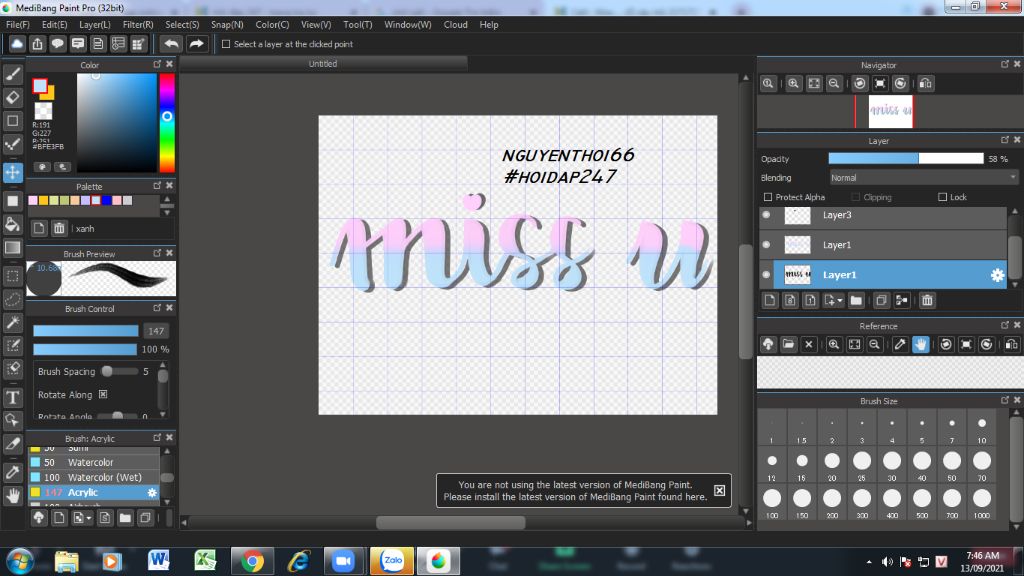Open the Select(S) menu
This screenshot has width=1024, height=576.
(x=182, y=25)
